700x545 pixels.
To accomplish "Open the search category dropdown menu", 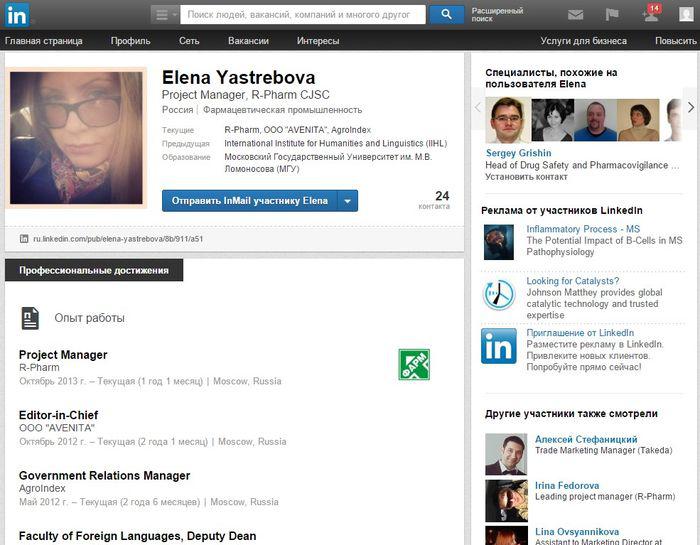I will coord(165,15).
